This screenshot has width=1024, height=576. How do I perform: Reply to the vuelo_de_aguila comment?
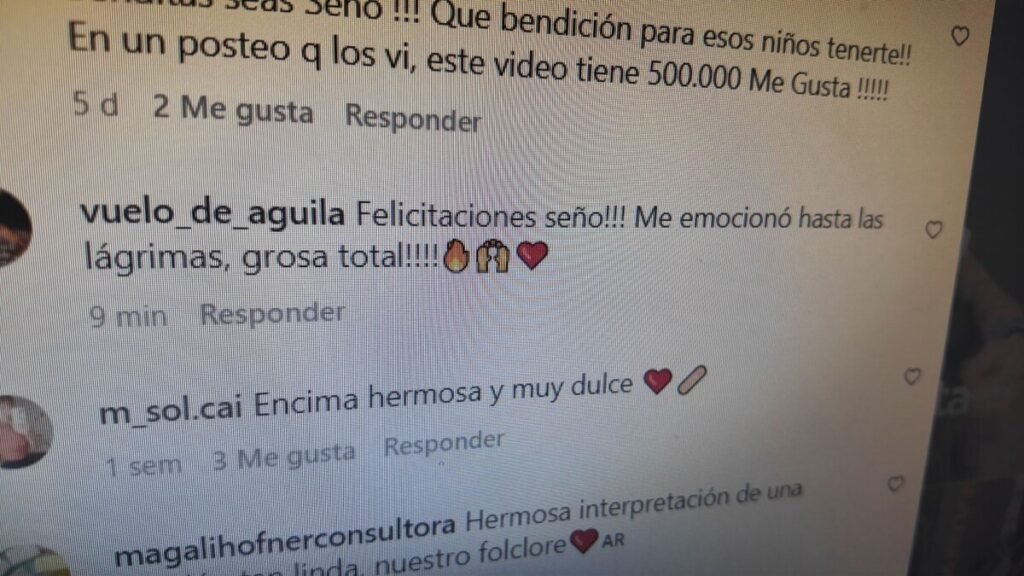272,313
